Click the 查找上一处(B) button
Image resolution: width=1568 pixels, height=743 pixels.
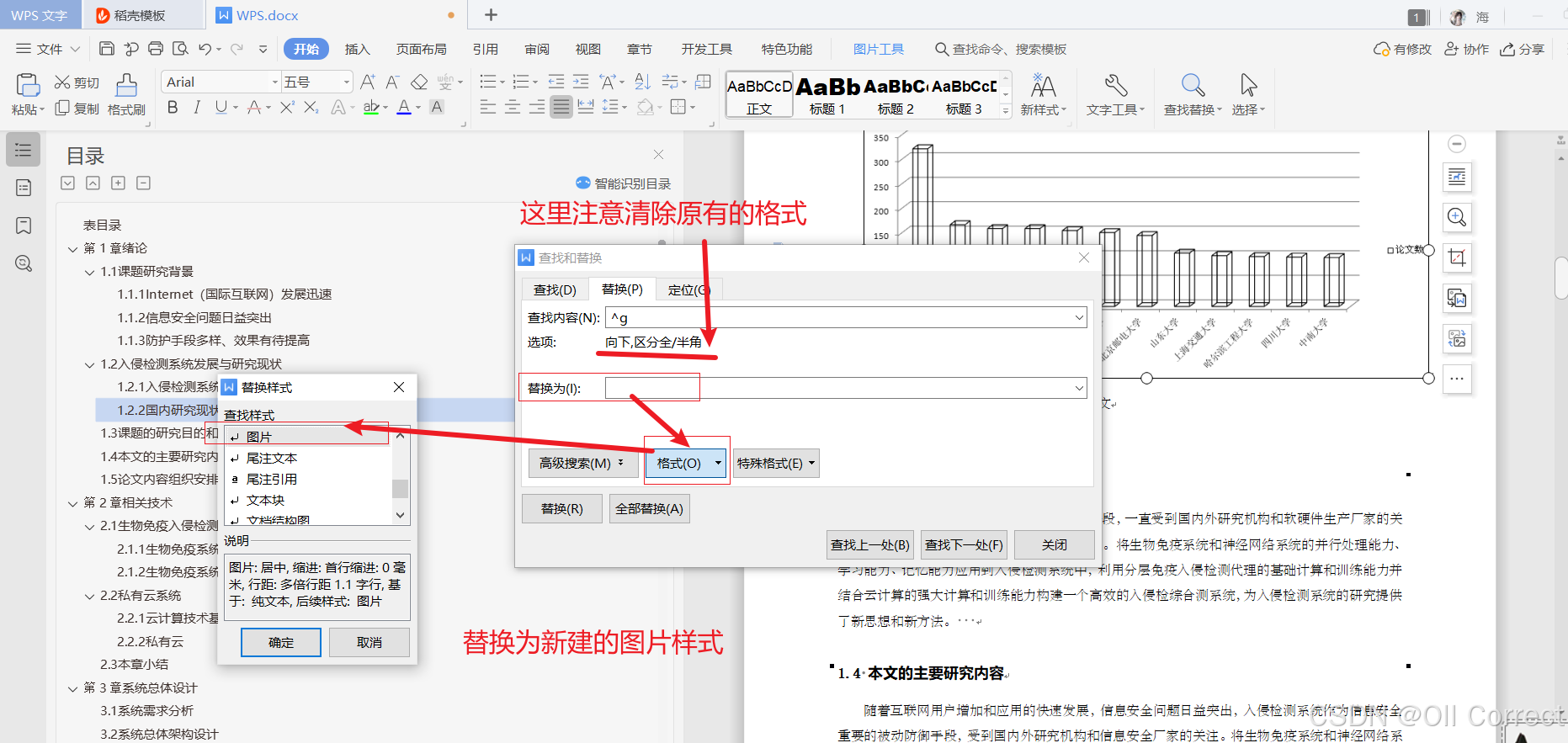click(x=870, y=544)
